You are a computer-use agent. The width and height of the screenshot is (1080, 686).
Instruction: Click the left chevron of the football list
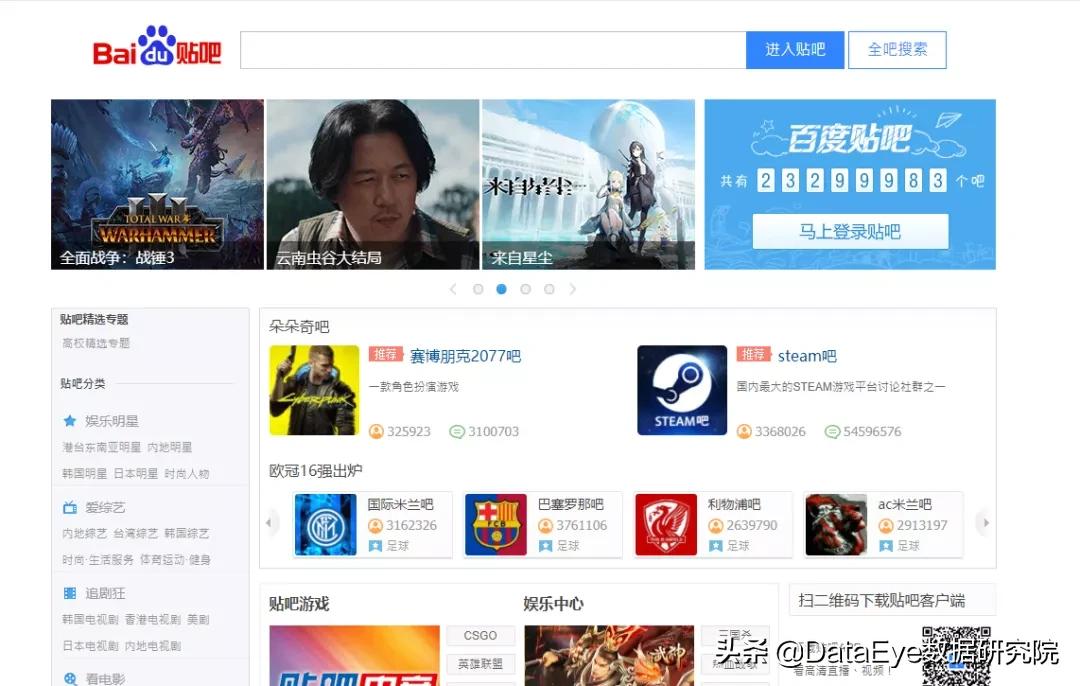point(270,523)
